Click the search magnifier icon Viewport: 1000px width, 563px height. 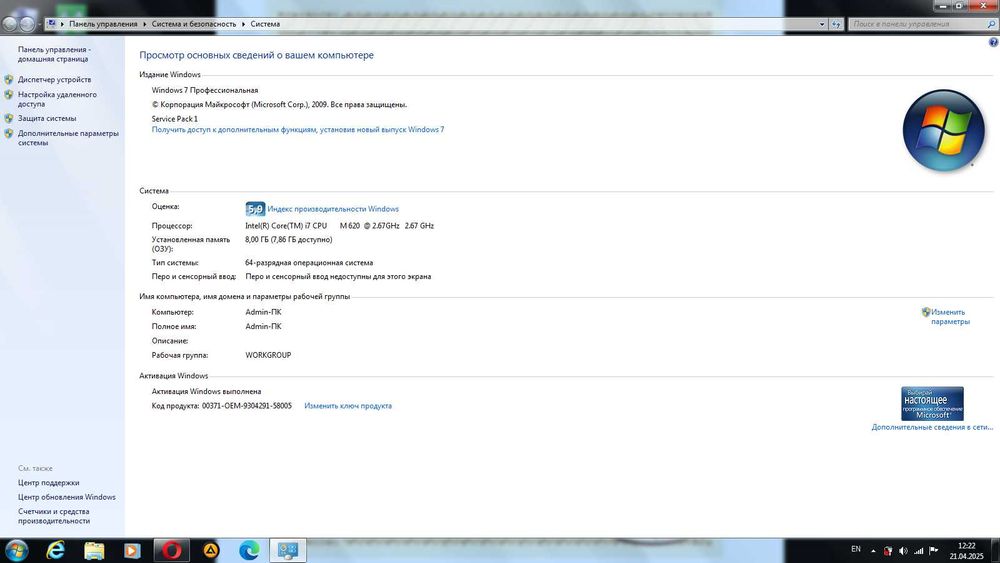[991, 24]
